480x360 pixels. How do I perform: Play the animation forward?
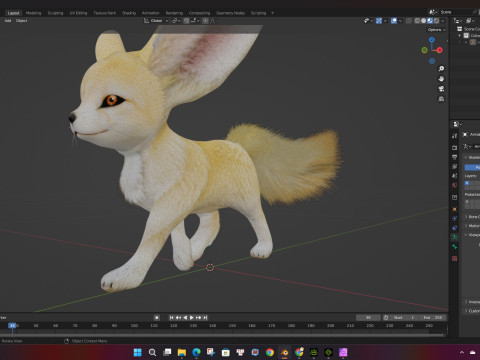[x=192, y=318]
